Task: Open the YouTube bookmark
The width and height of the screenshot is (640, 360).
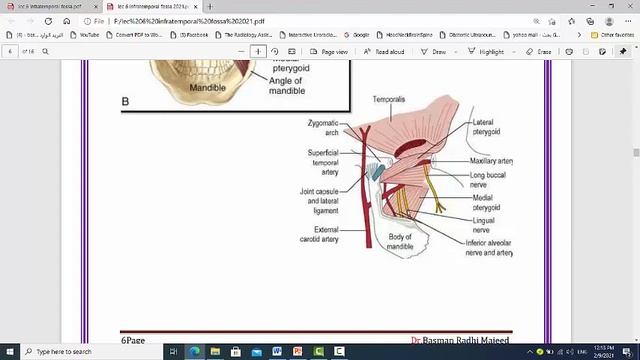Action: 85,35
